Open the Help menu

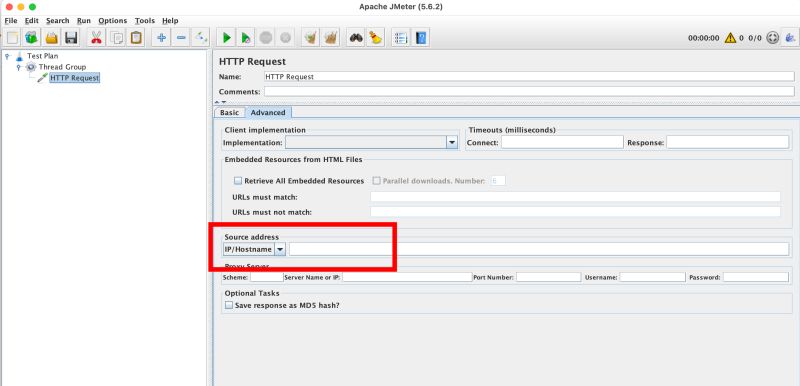(x=170, y=21)
